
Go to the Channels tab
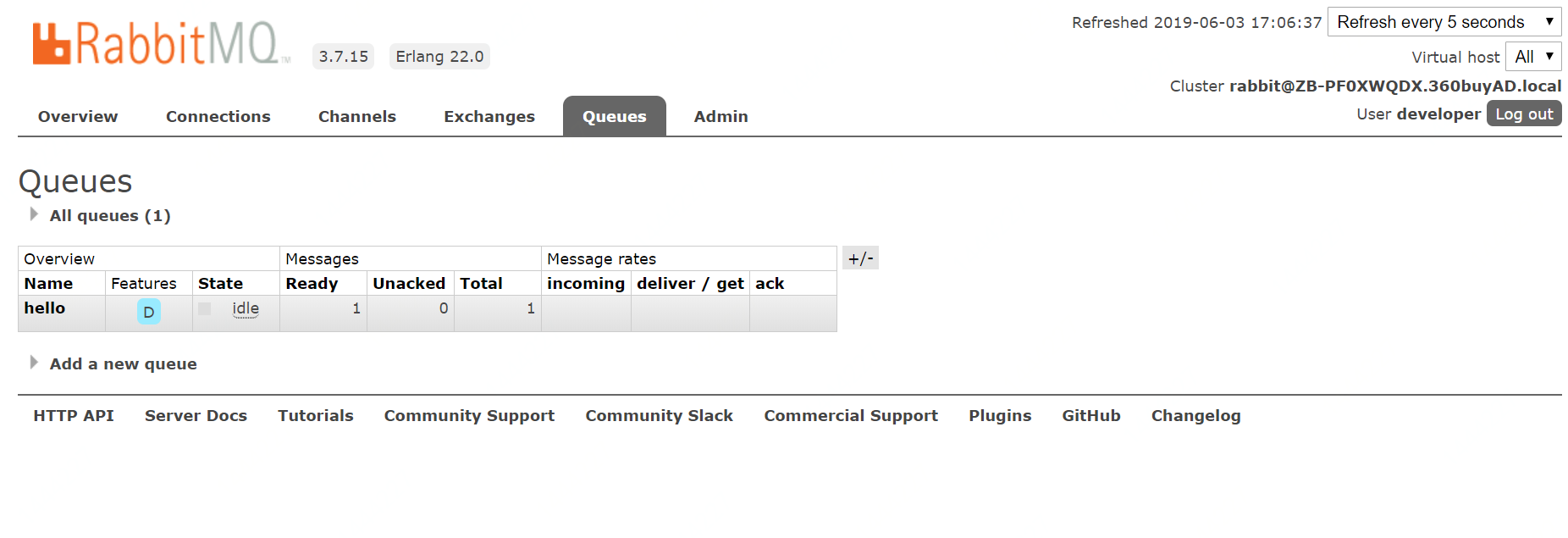[357, 117]
